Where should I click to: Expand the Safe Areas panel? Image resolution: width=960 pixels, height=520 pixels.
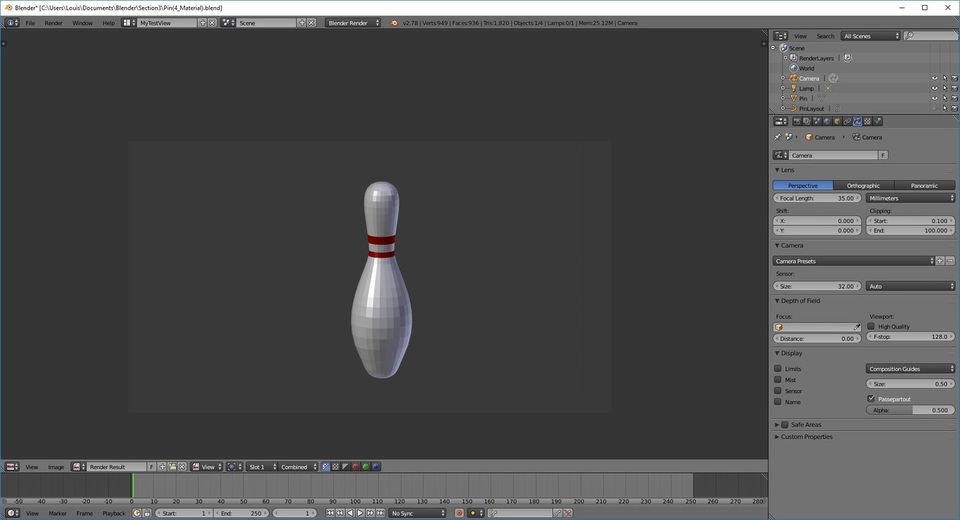[778, 424]
